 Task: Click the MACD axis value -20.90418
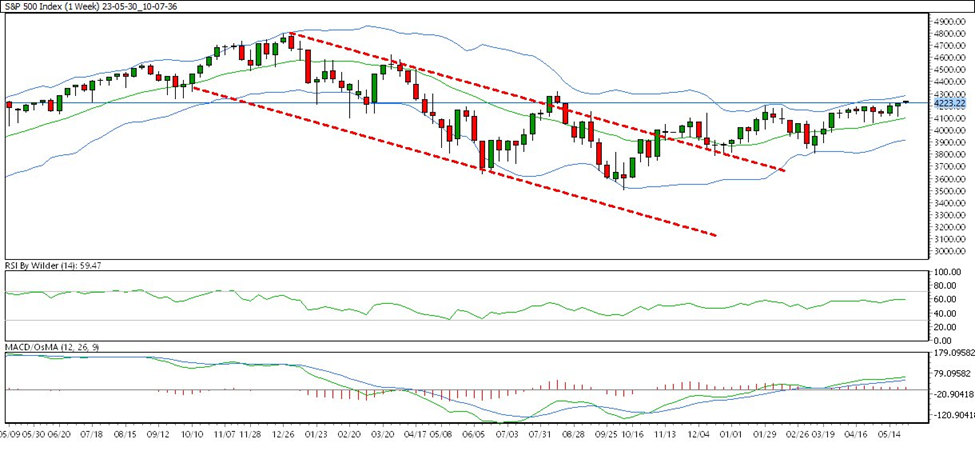click(953, 393)
